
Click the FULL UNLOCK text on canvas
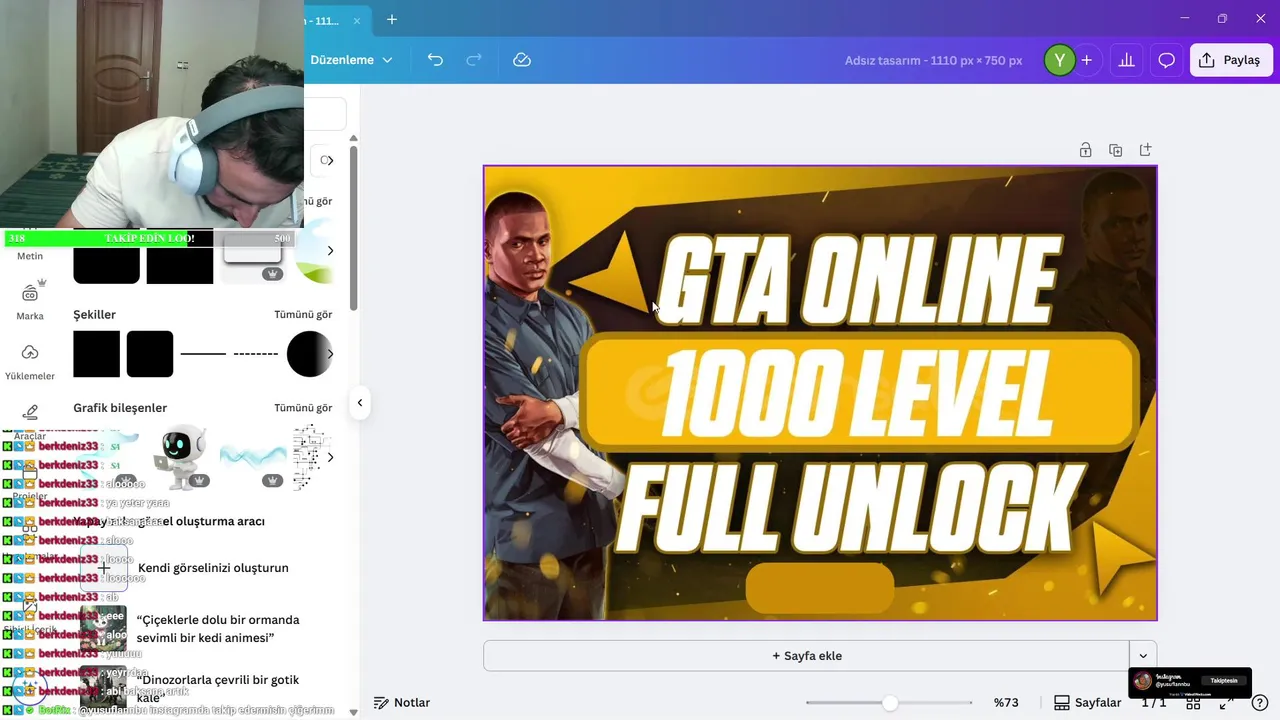(848, 510)
